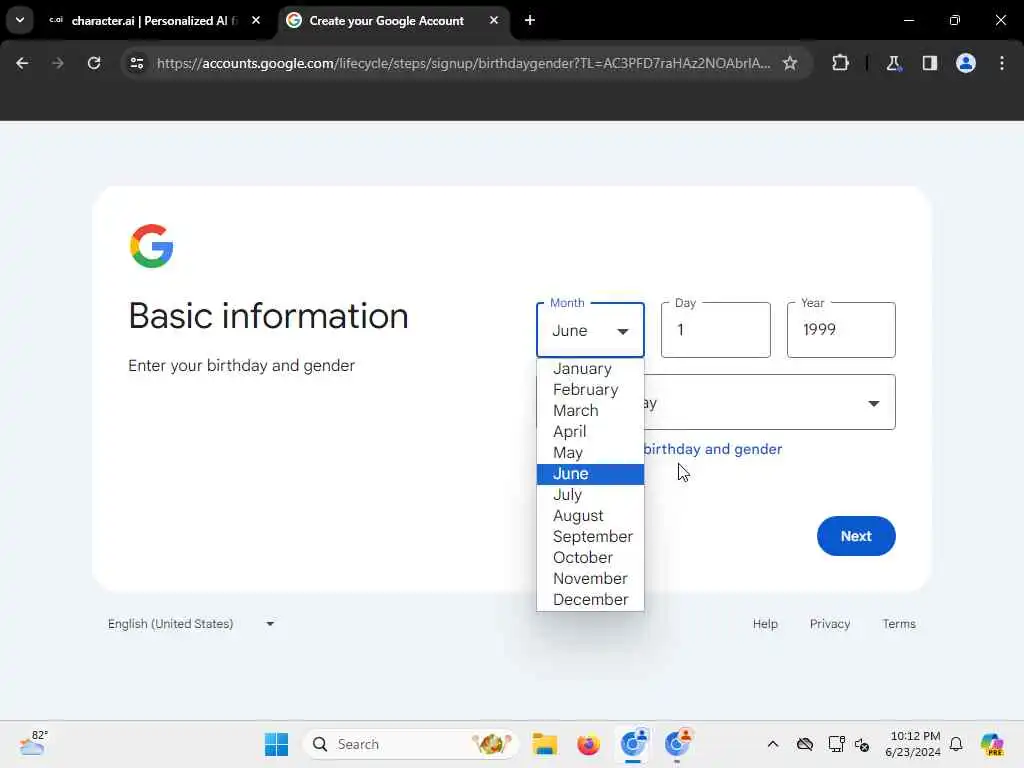Open the Gender dropdown arrow
Viewport: 1024px width, 768px height.
coord(873,403)
